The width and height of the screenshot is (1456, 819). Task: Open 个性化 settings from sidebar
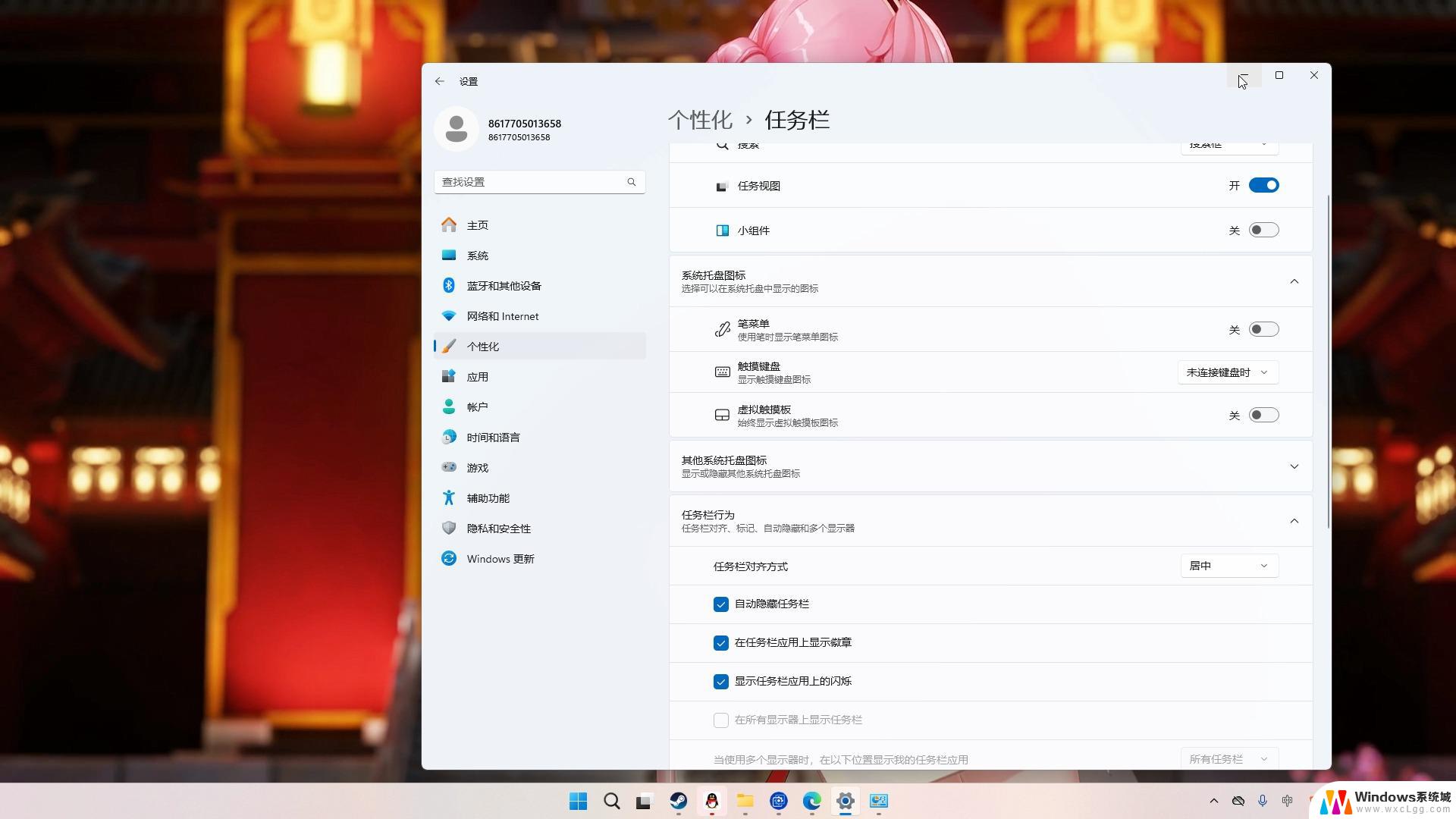tap(485, 346)
